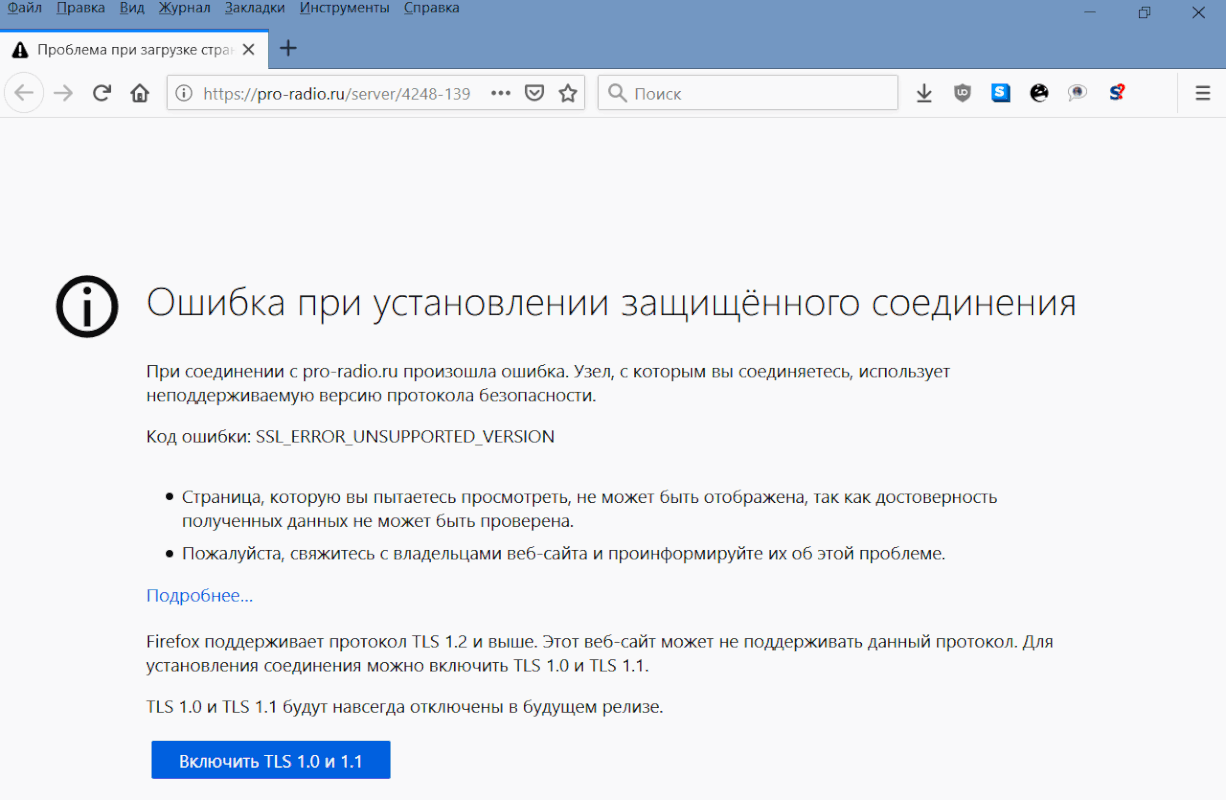
Task: Select the 'Проблема при загрузке страницы' tab
Action: point(133,49)
